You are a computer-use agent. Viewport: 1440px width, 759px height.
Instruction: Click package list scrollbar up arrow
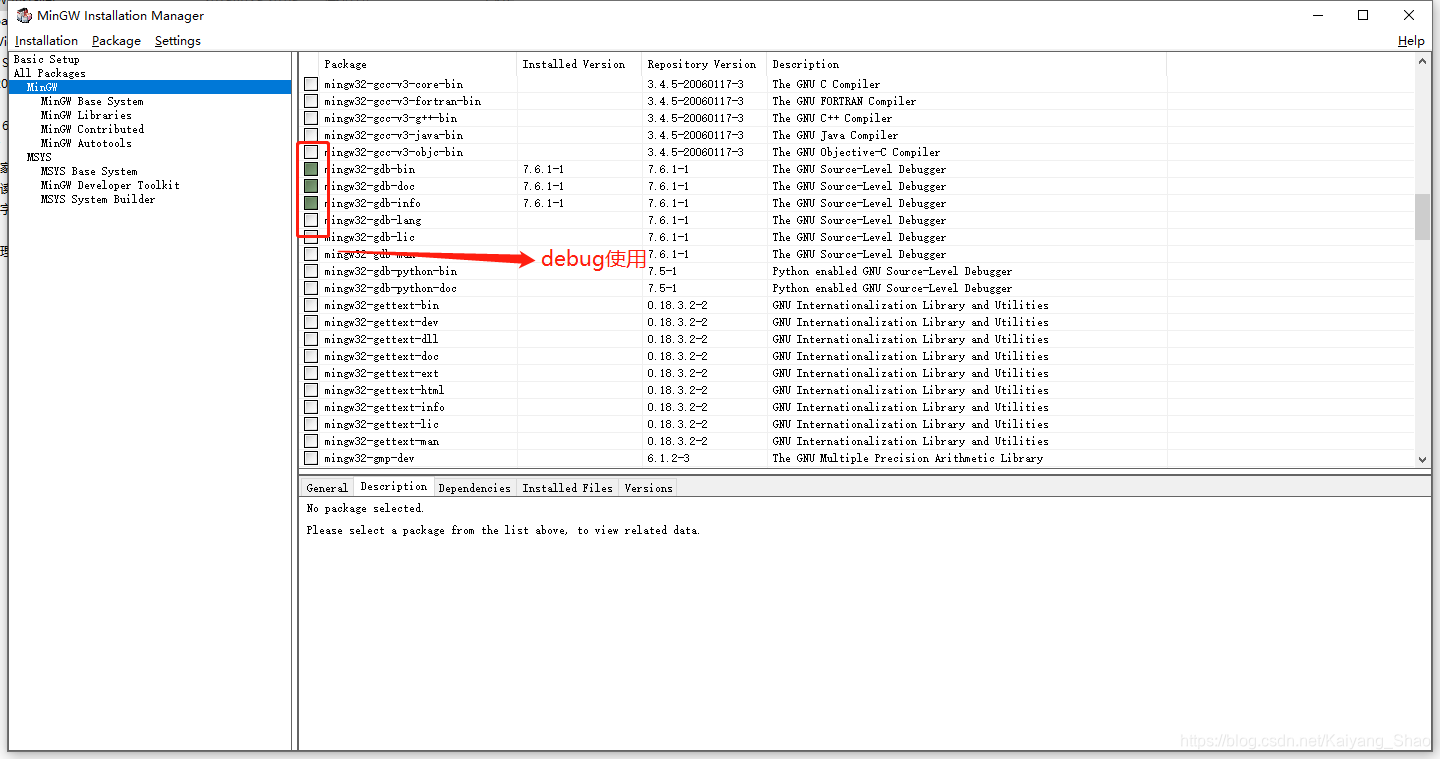1423,61
